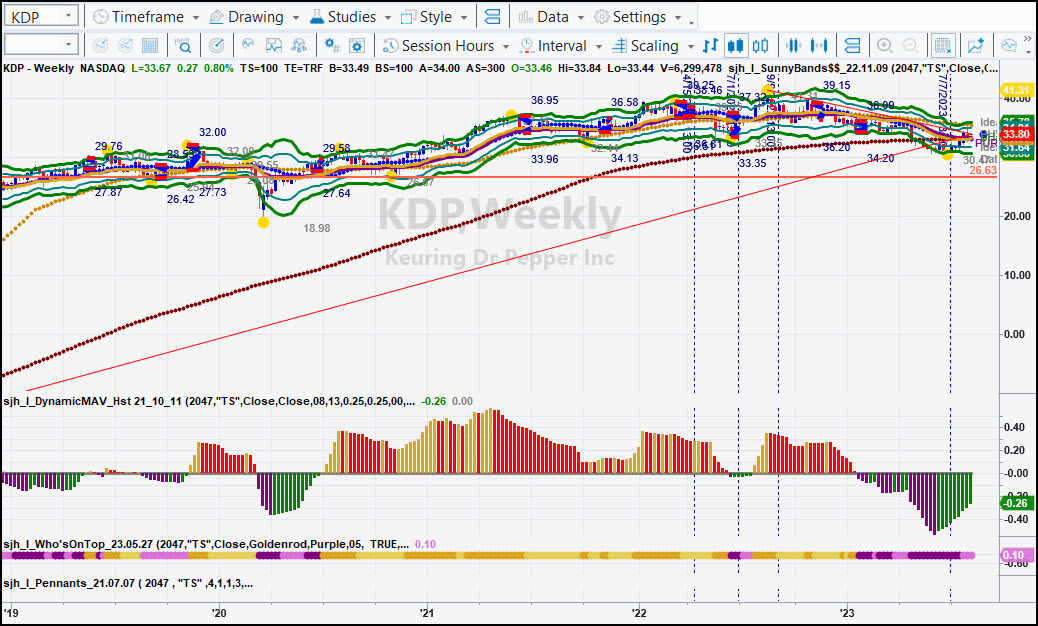This screenshot has width=1038, height=626.
Task: Open the Drawing menu
Action: (254, 17)
